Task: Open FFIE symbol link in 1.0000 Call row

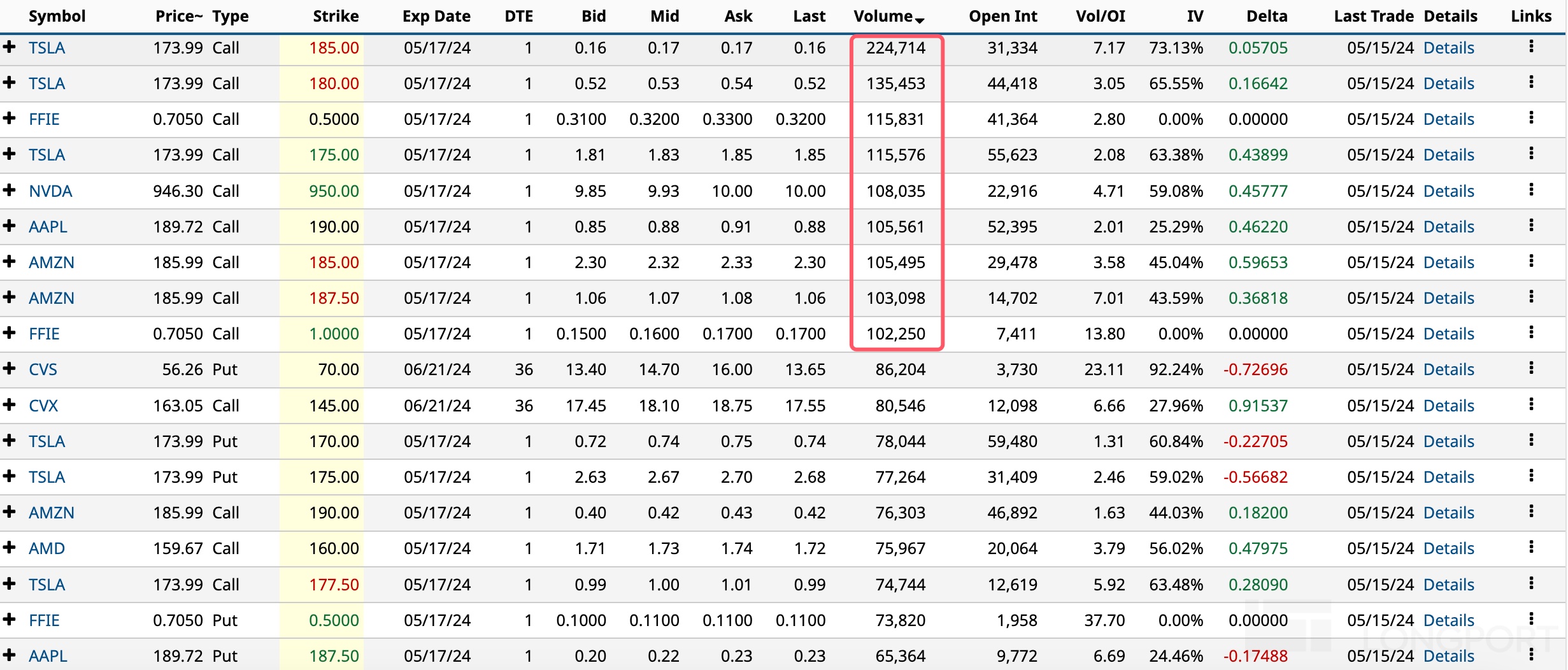Action: point(44,334)
